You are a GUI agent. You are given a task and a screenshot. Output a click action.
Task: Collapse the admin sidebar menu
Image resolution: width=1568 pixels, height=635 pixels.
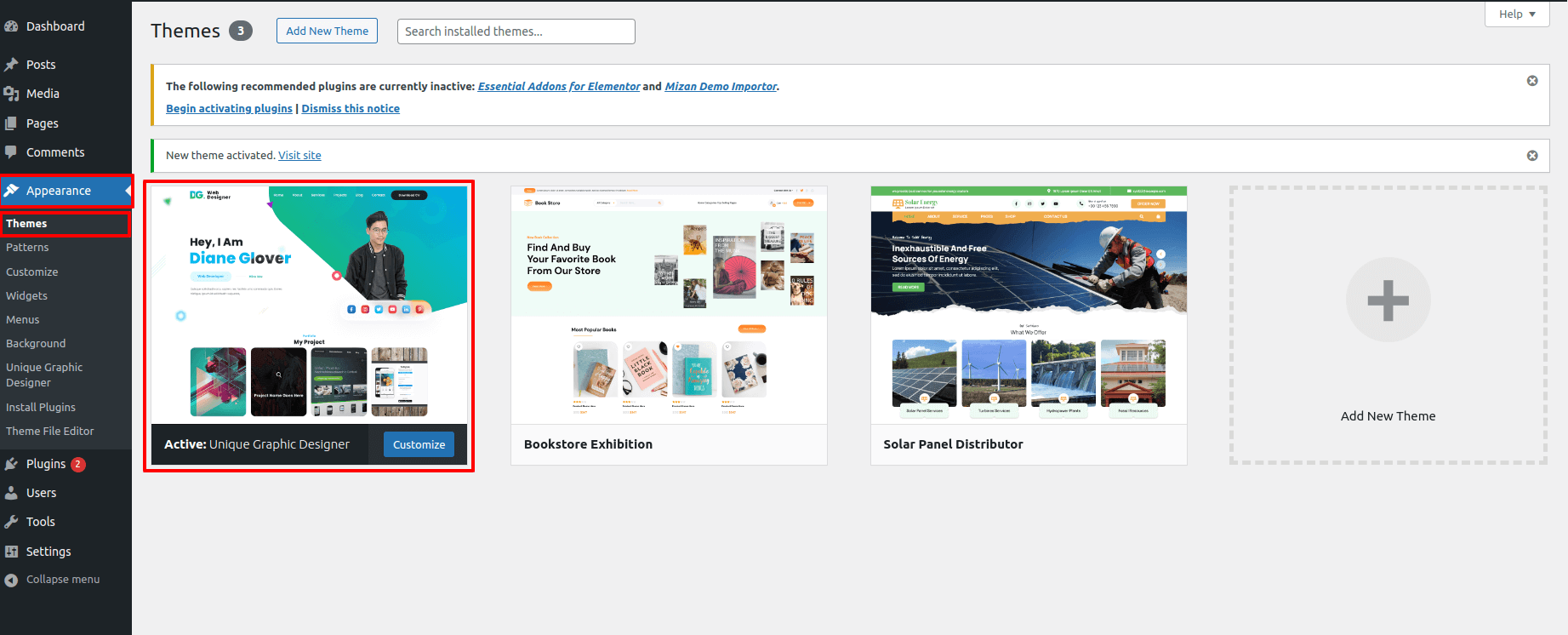point(62,580)
